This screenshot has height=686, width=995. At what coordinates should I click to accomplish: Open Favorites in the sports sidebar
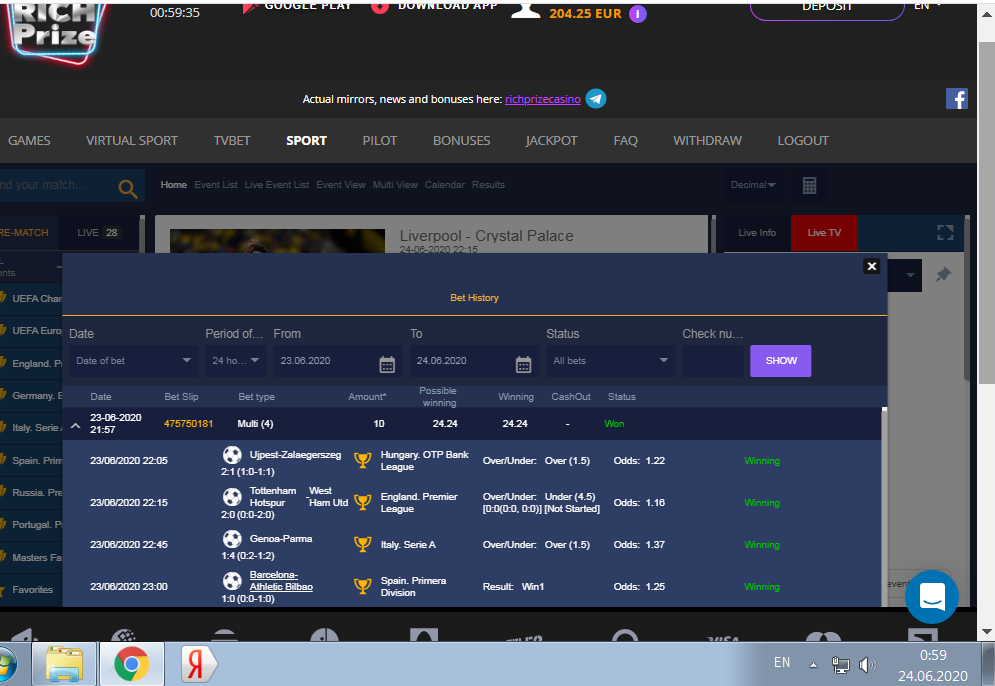(x=32, y=590)
